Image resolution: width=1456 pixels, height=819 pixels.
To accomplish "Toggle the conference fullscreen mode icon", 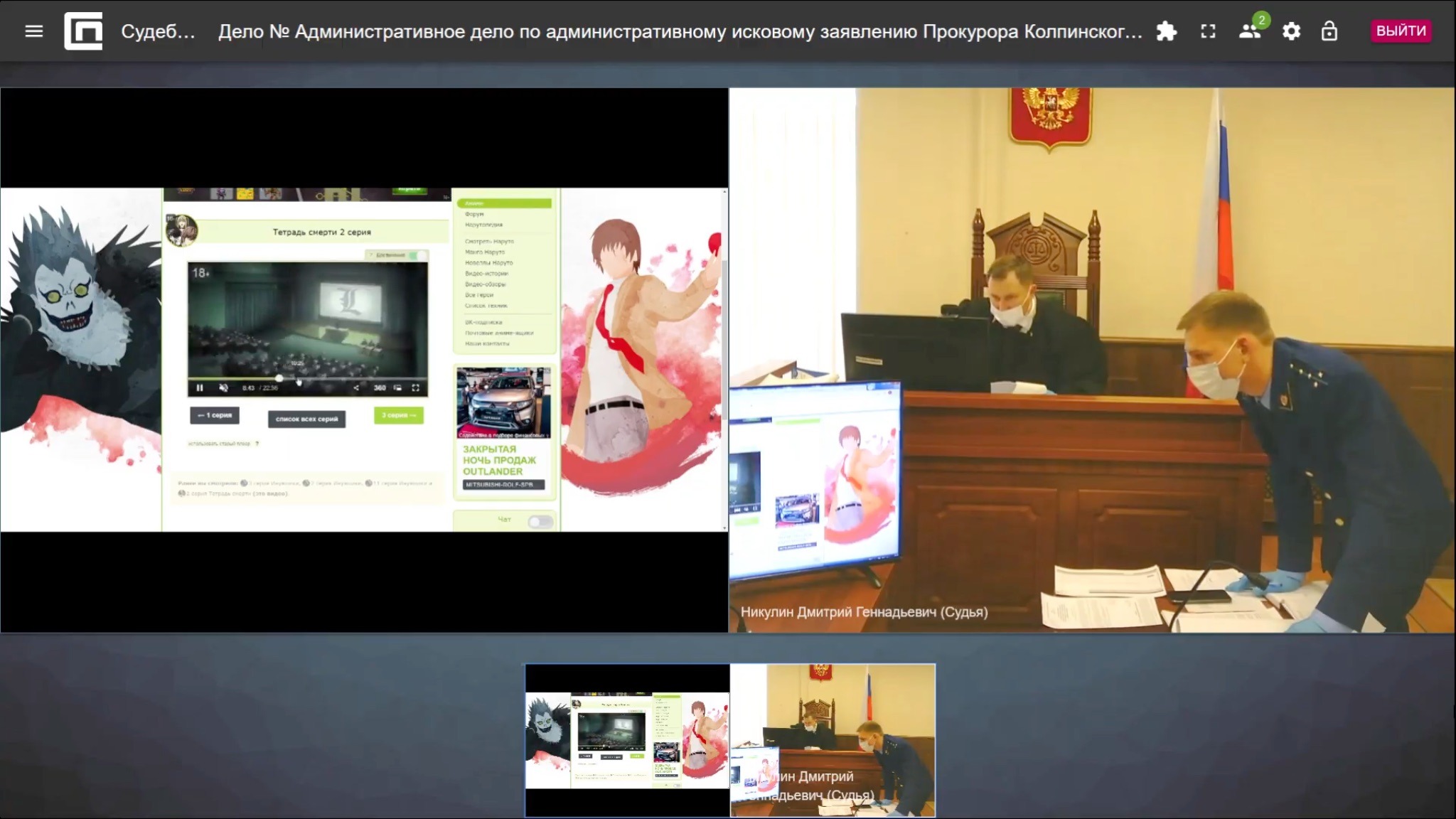I will pos(1208,31).
